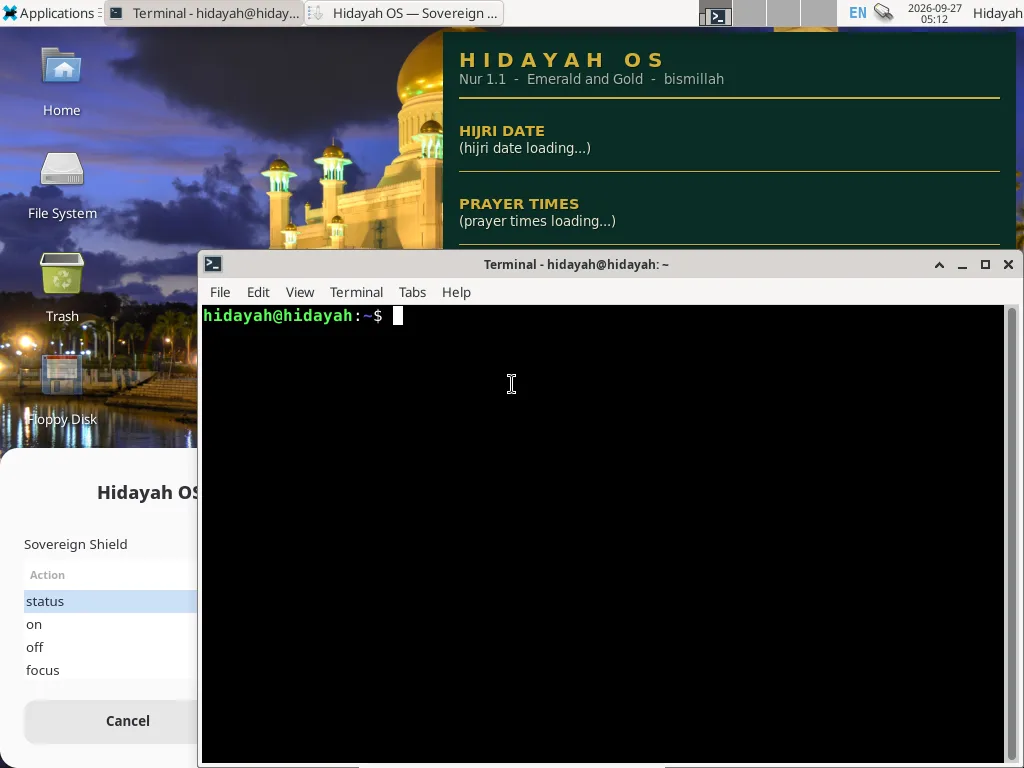
Task: Switch to the Terminal taskbar button
Action: click(205, 13)
